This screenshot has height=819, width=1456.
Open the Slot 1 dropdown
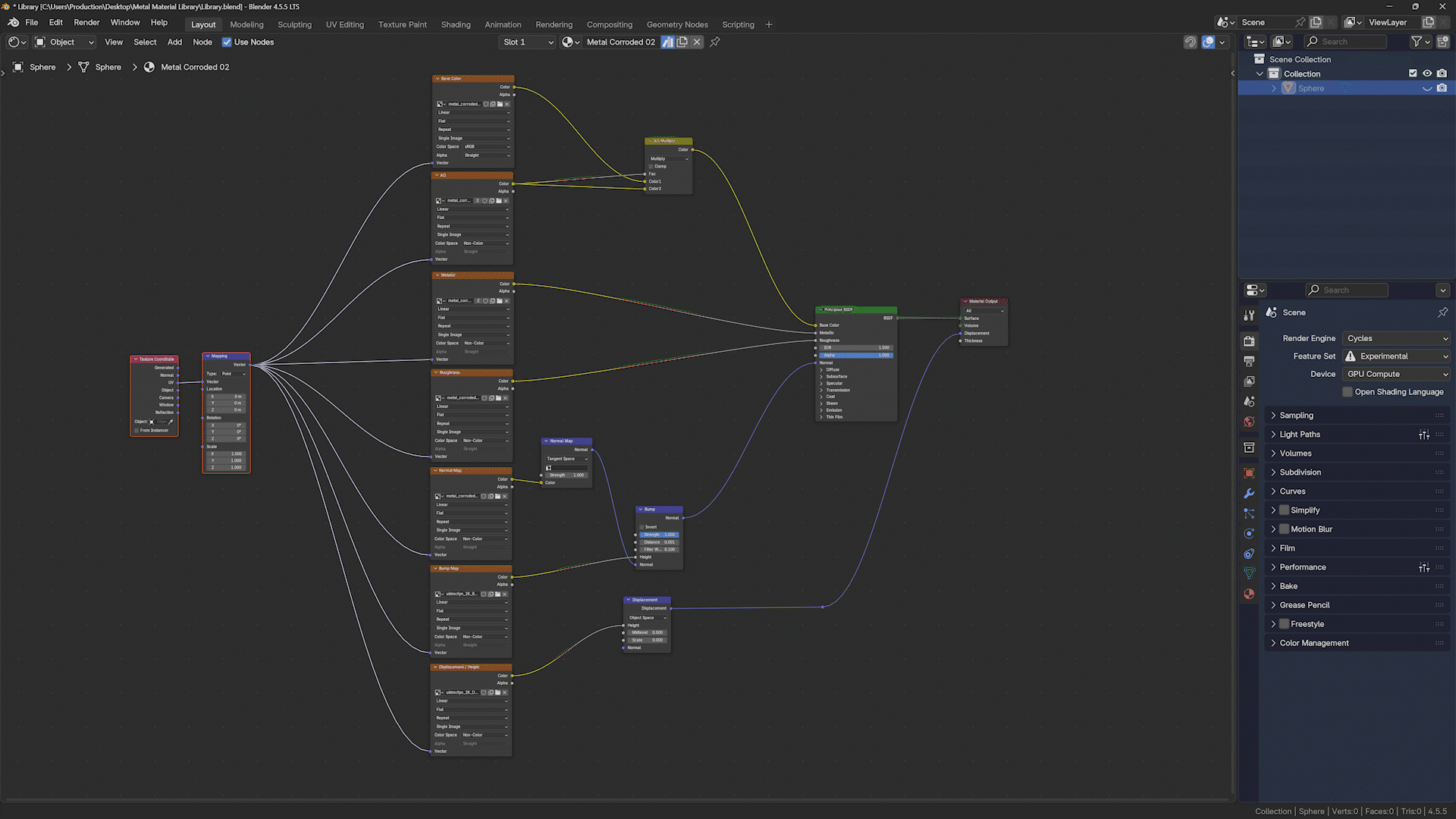point(528,42)
